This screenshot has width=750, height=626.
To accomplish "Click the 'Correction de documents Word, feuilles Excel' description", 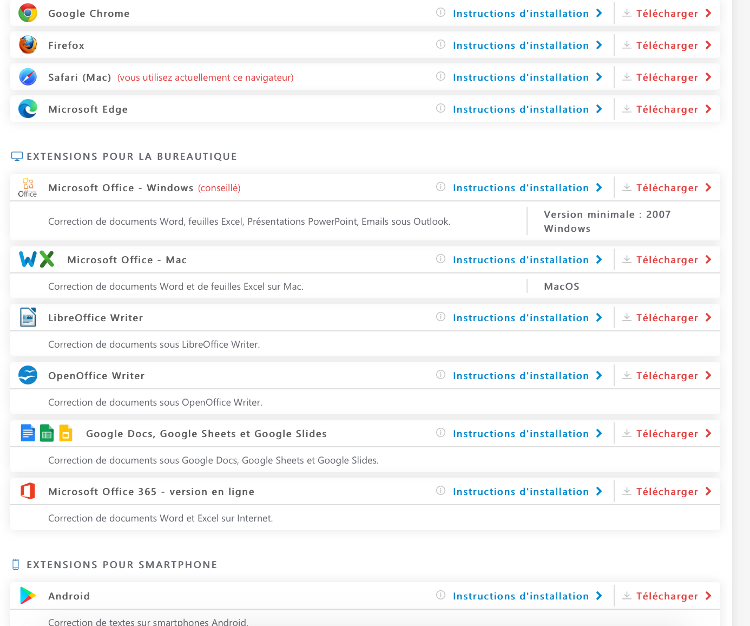I will [249, 221].
